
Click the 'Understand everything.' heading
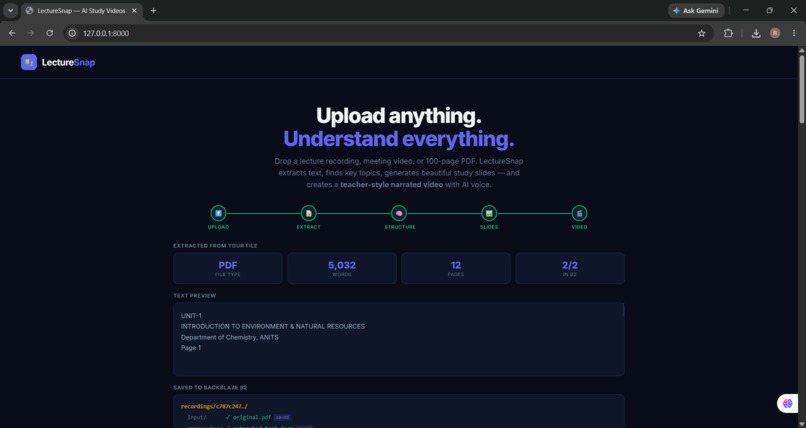pos(399,139)
